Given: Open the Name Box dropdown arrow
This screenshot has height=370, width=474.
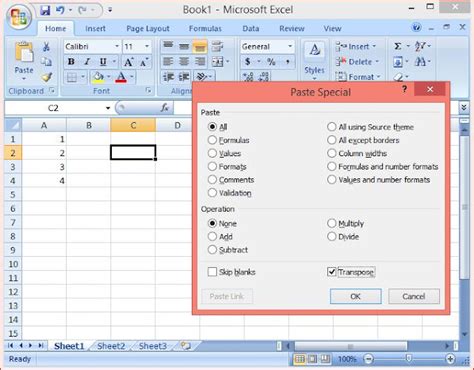Looking at the screenshot, I should click(x=108, y=108).
